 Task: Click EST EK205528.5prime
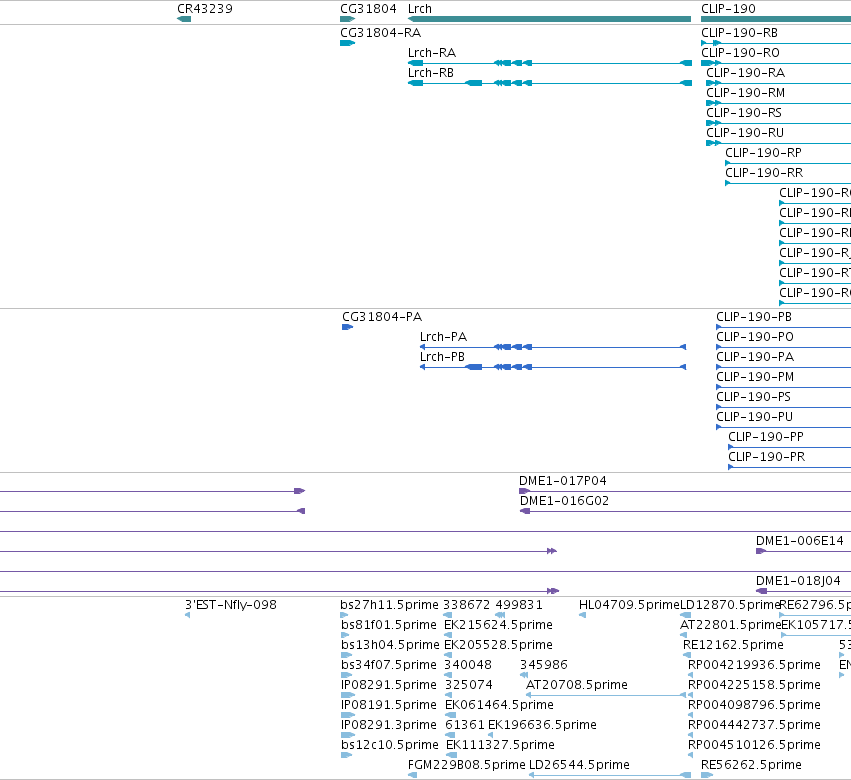[498, 645]
